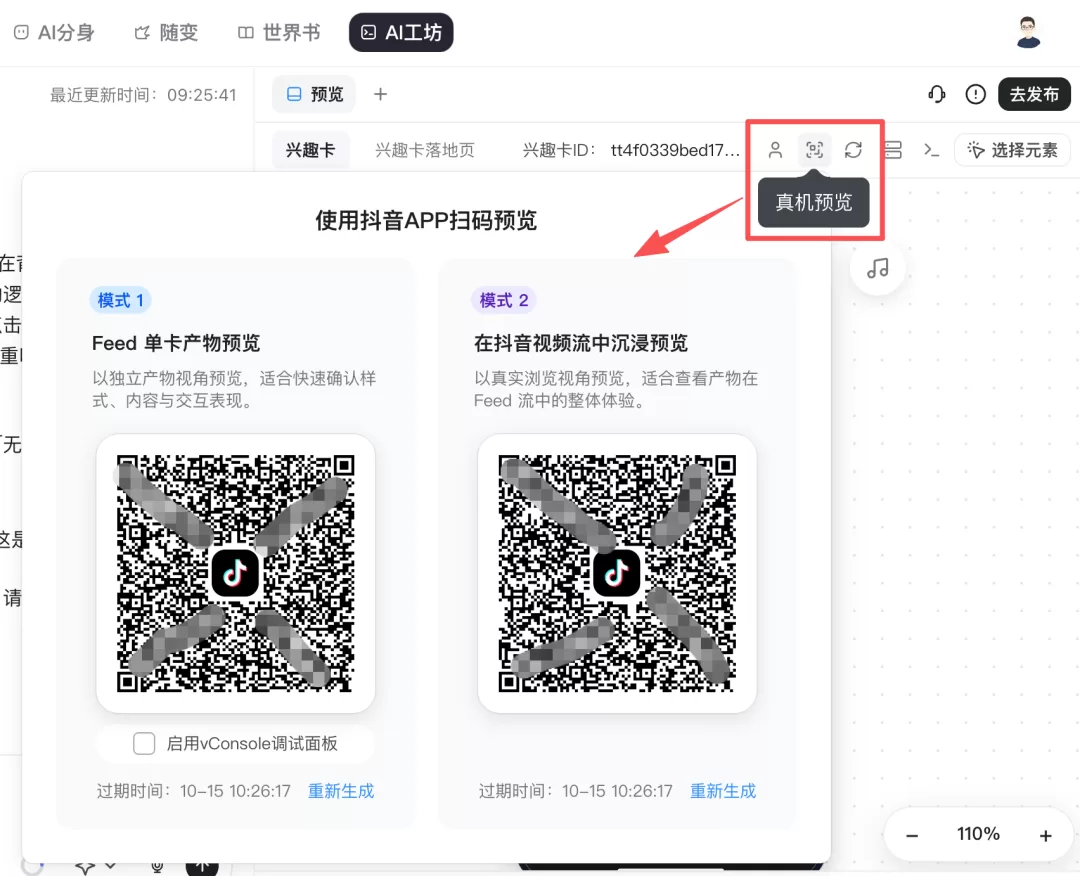1080x876 pixels.
Task: Switch to the 随变 tab
Action: click(x=166, y=32)
